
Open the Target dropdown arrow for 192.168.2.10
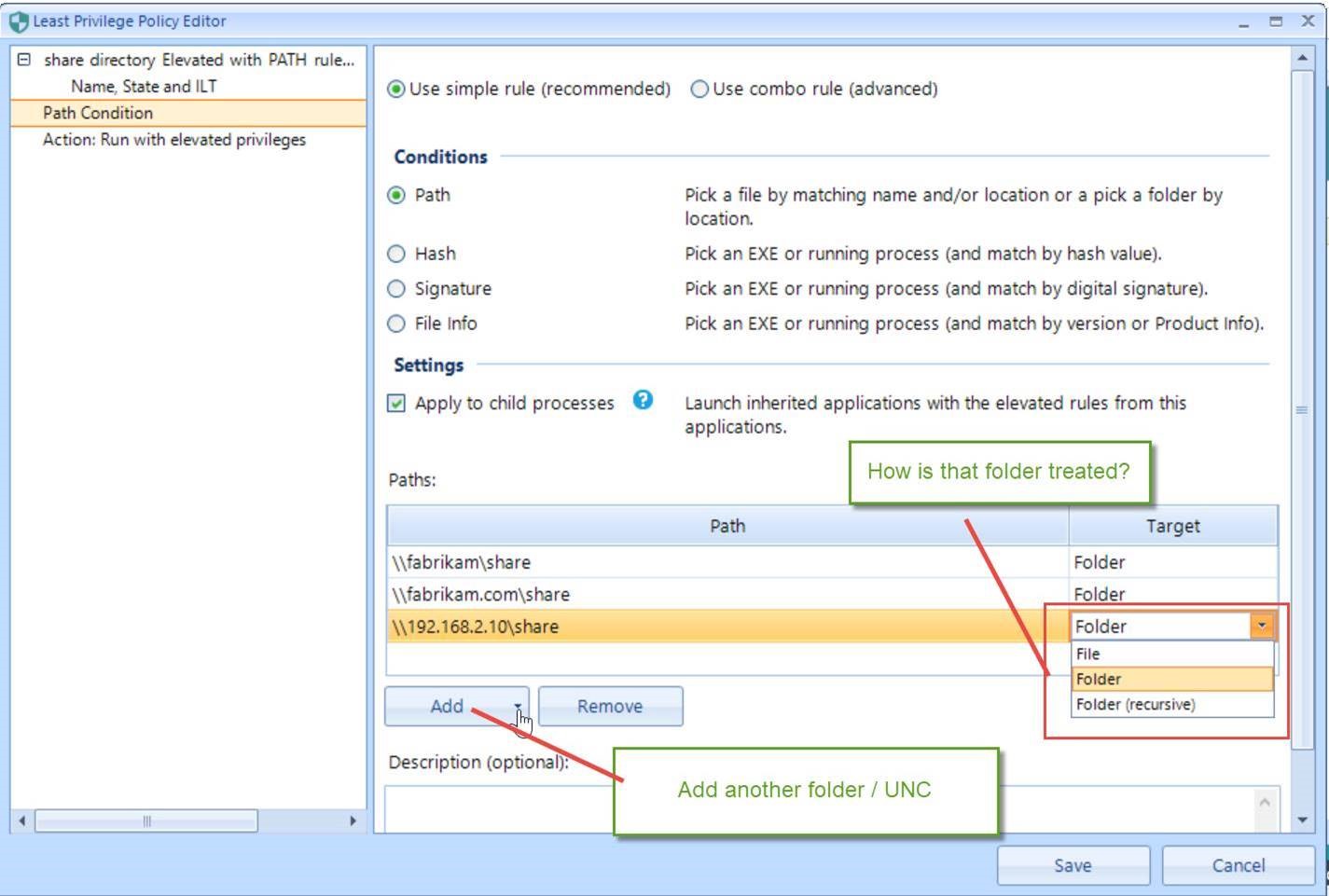pyautogui.click(x=1261, y=626)
